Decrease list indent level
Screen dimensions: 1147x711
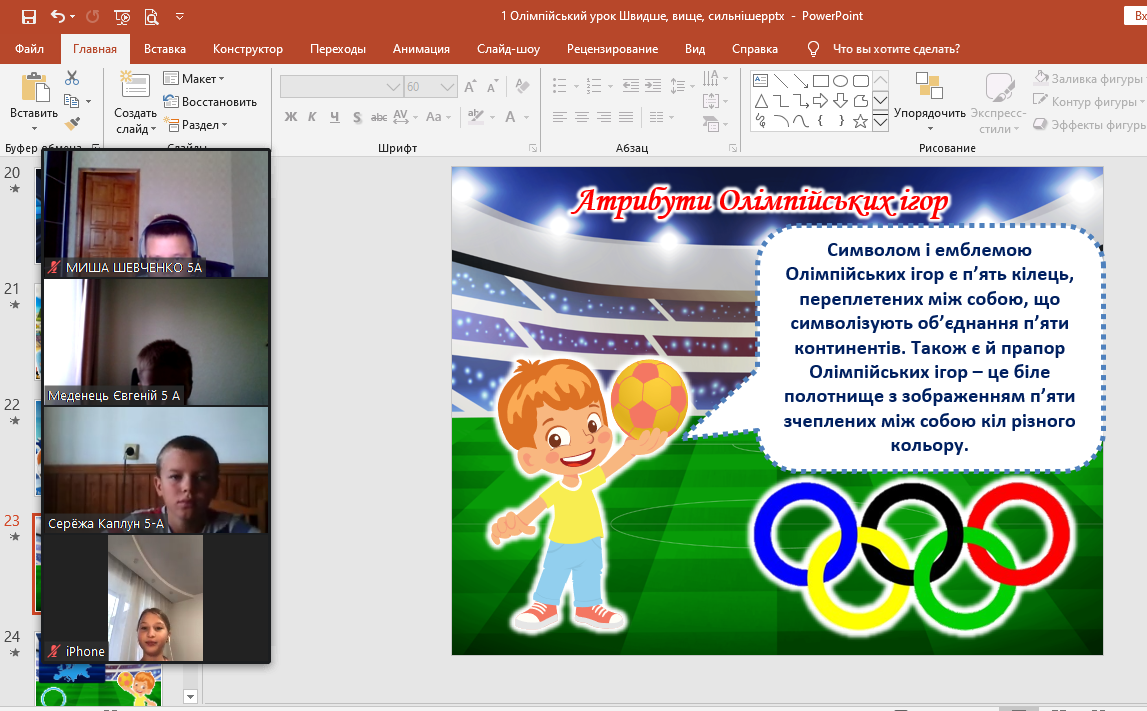tap(631, 86)
